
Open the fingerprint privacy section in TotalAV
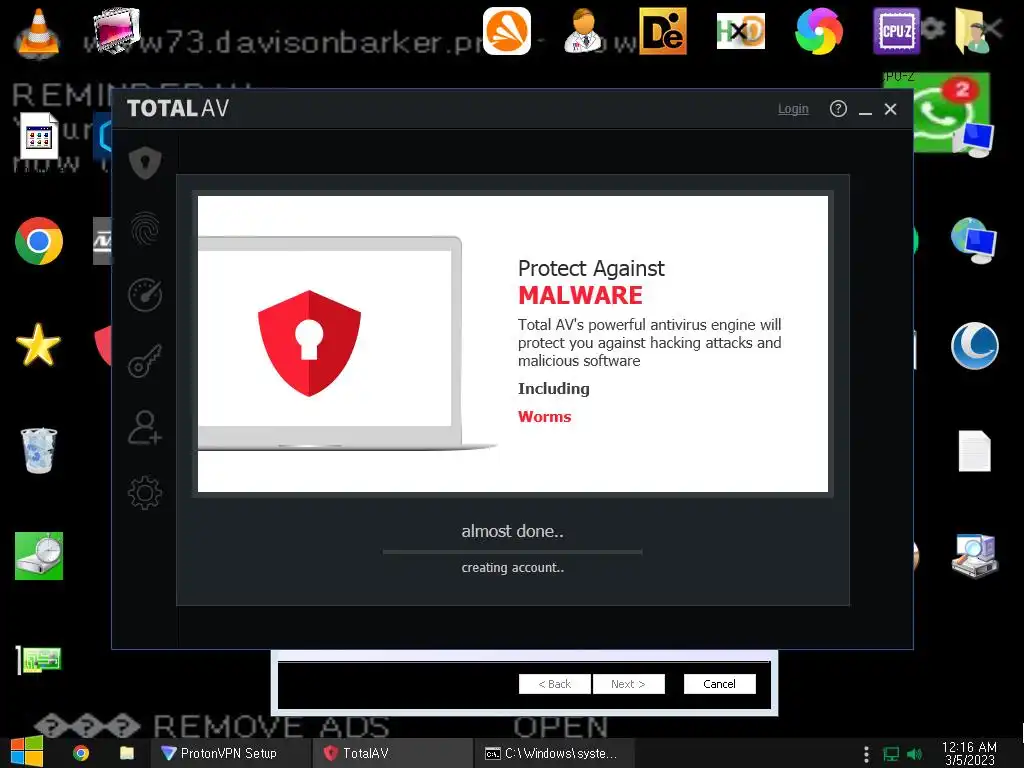(145, 229)
